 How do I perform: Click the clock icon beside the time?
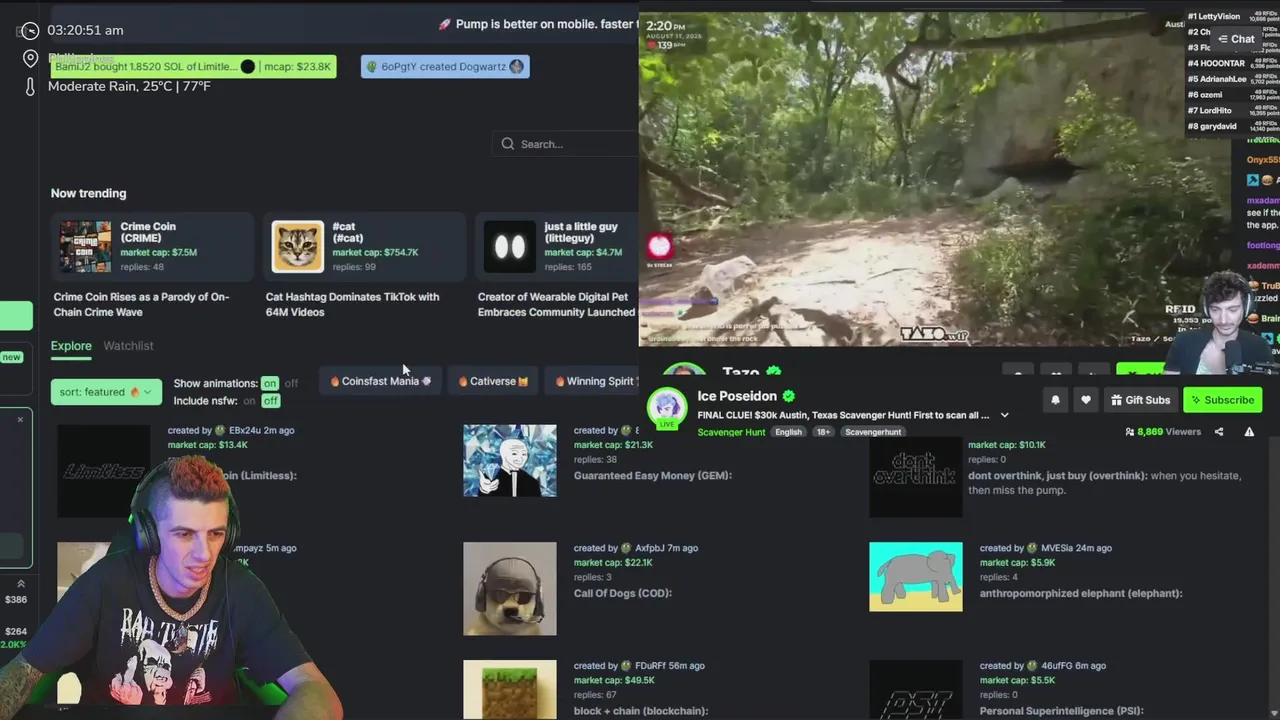(x=30, y=31)
